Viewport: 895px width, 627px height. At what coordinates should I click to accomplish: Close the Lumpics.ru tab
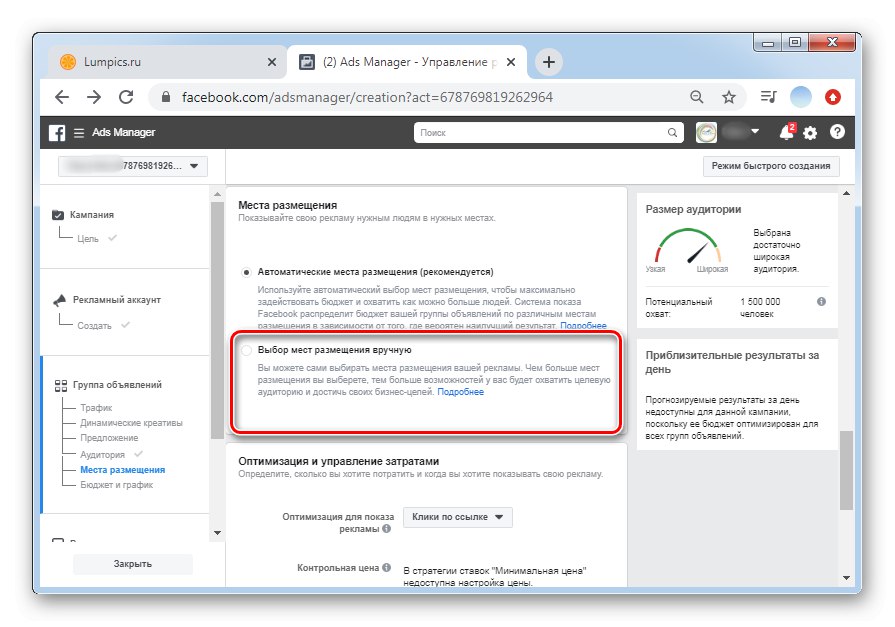[272, 62]
